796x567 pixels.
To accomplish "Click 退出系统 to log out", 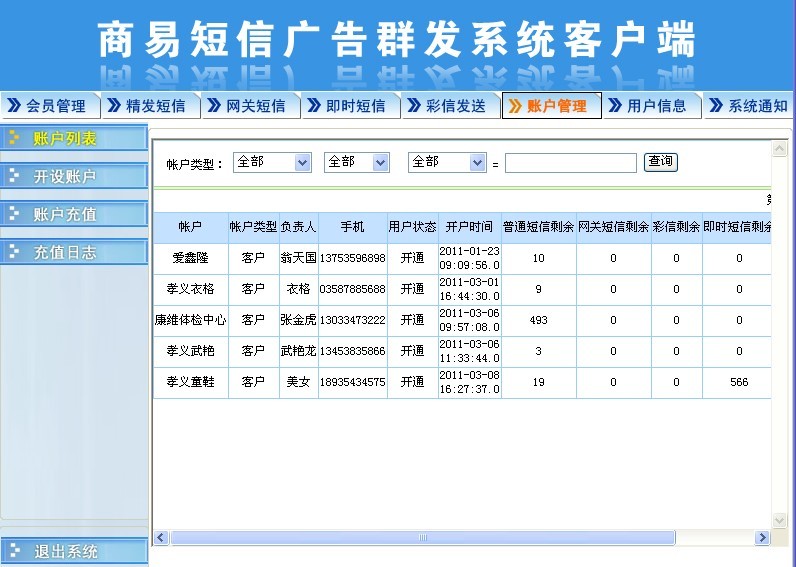I will 74,551.
